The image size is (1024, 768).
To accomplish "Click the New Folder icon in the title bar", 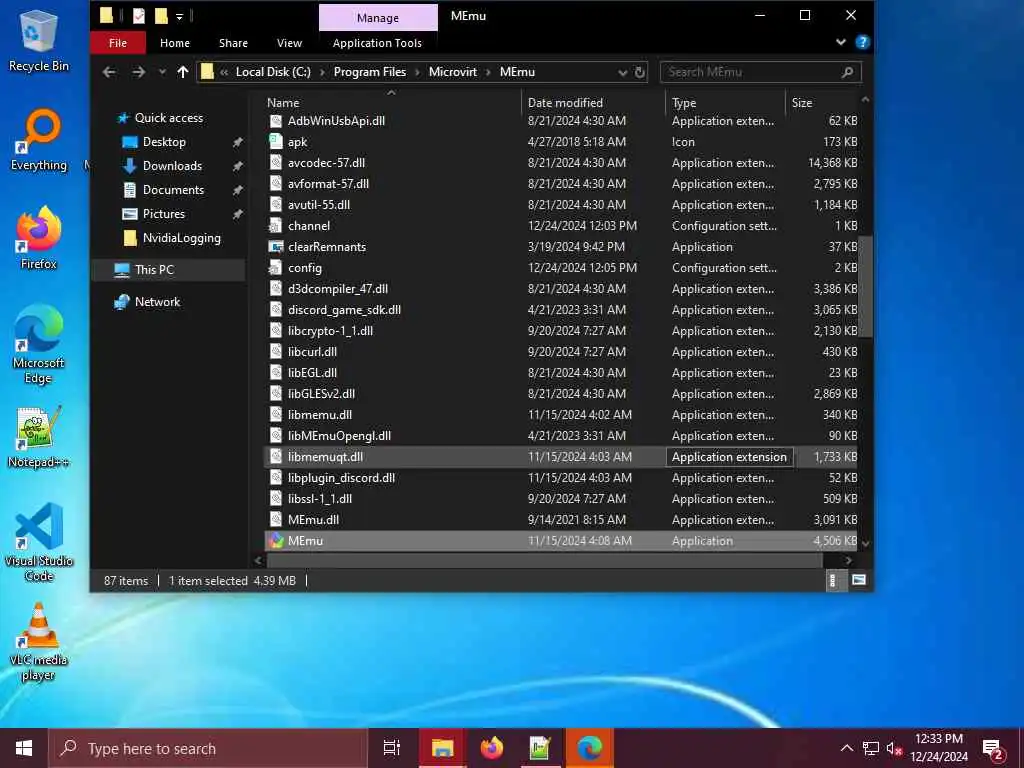I will point(161,16).
